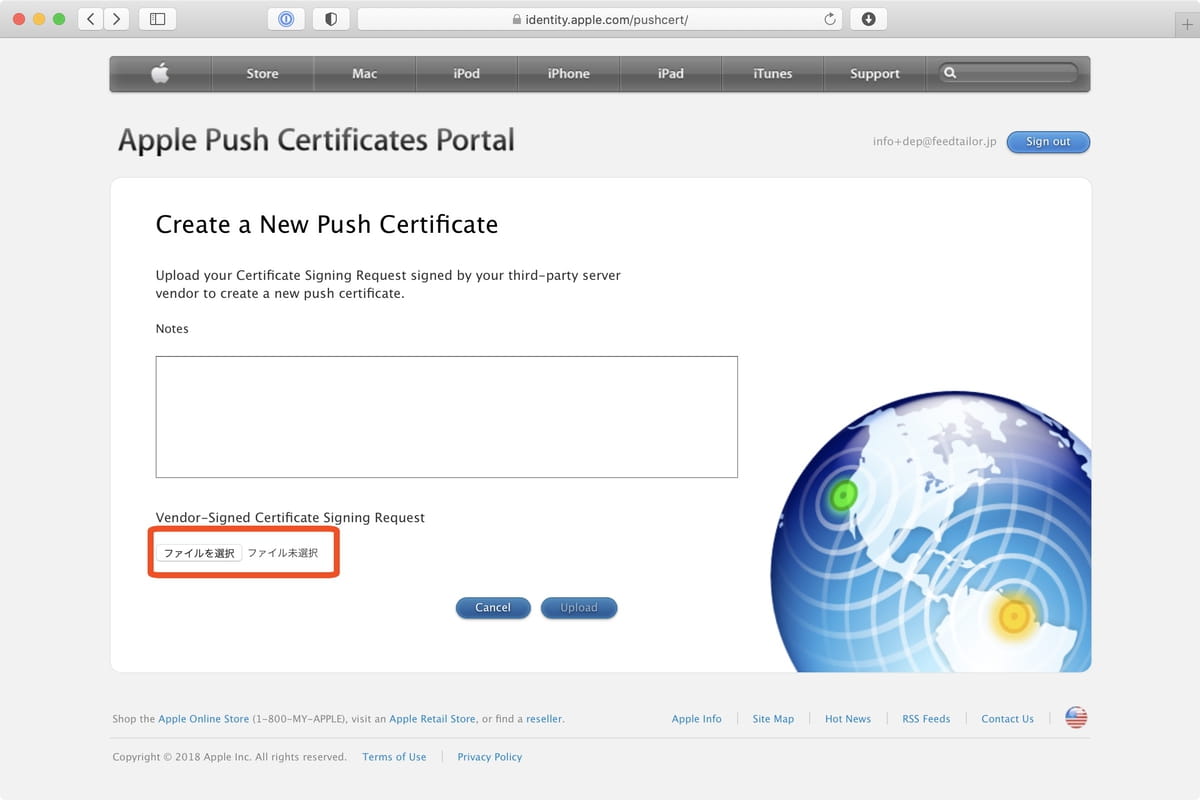Click the Apple Push Certificates Portal title
1200x800 pixels.
click(316, 140)
